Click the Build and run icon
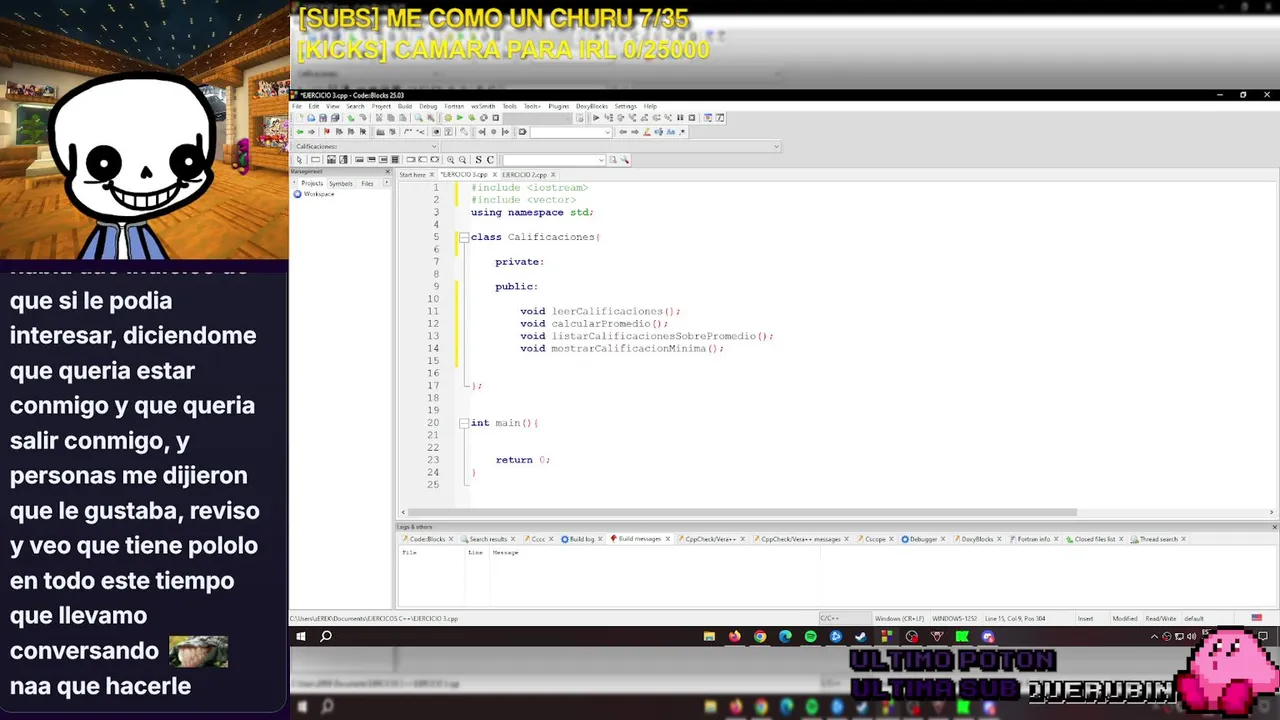Viewport: 1280px width, 720px height. pyautogui.click(x=472, y=117)
